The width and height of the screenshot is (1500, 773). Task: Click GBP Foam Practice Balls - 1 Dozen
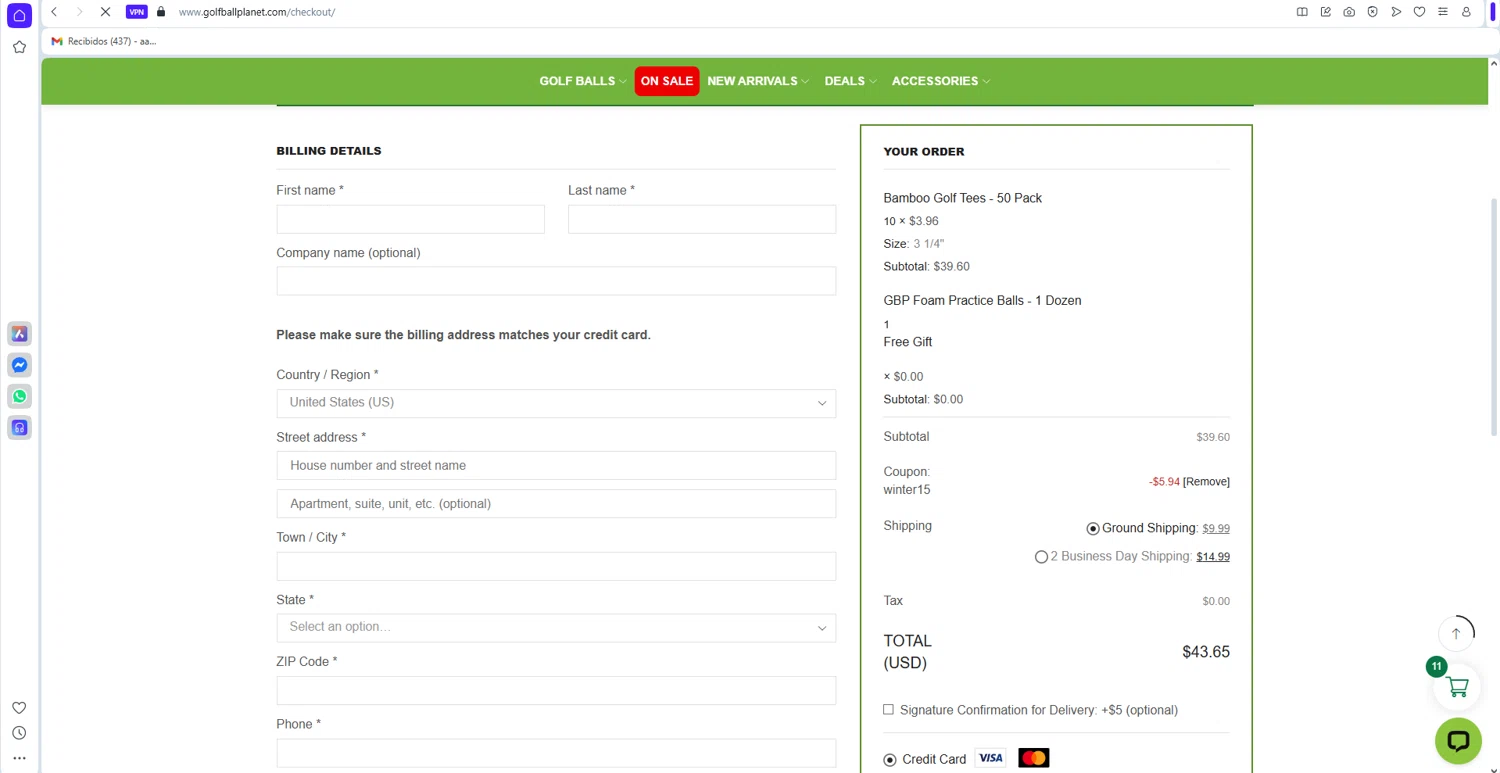tap(982, 300)
